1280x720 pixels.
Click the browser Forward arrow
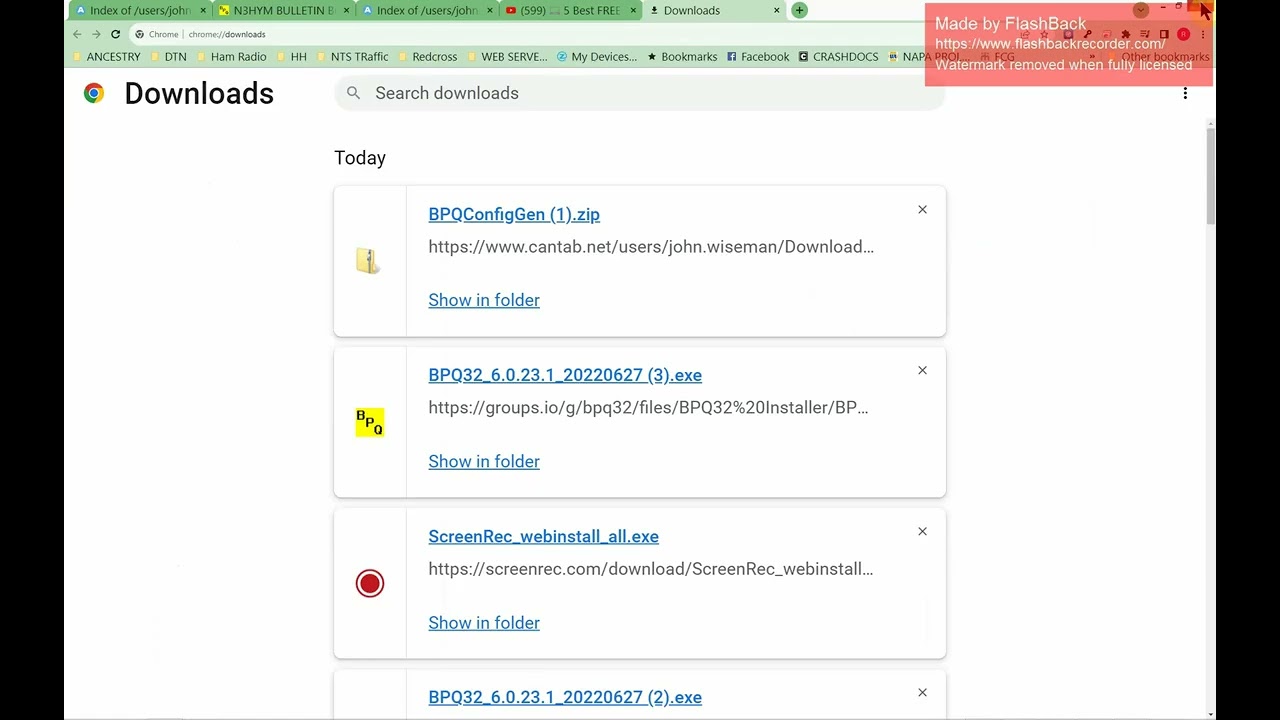97,34
